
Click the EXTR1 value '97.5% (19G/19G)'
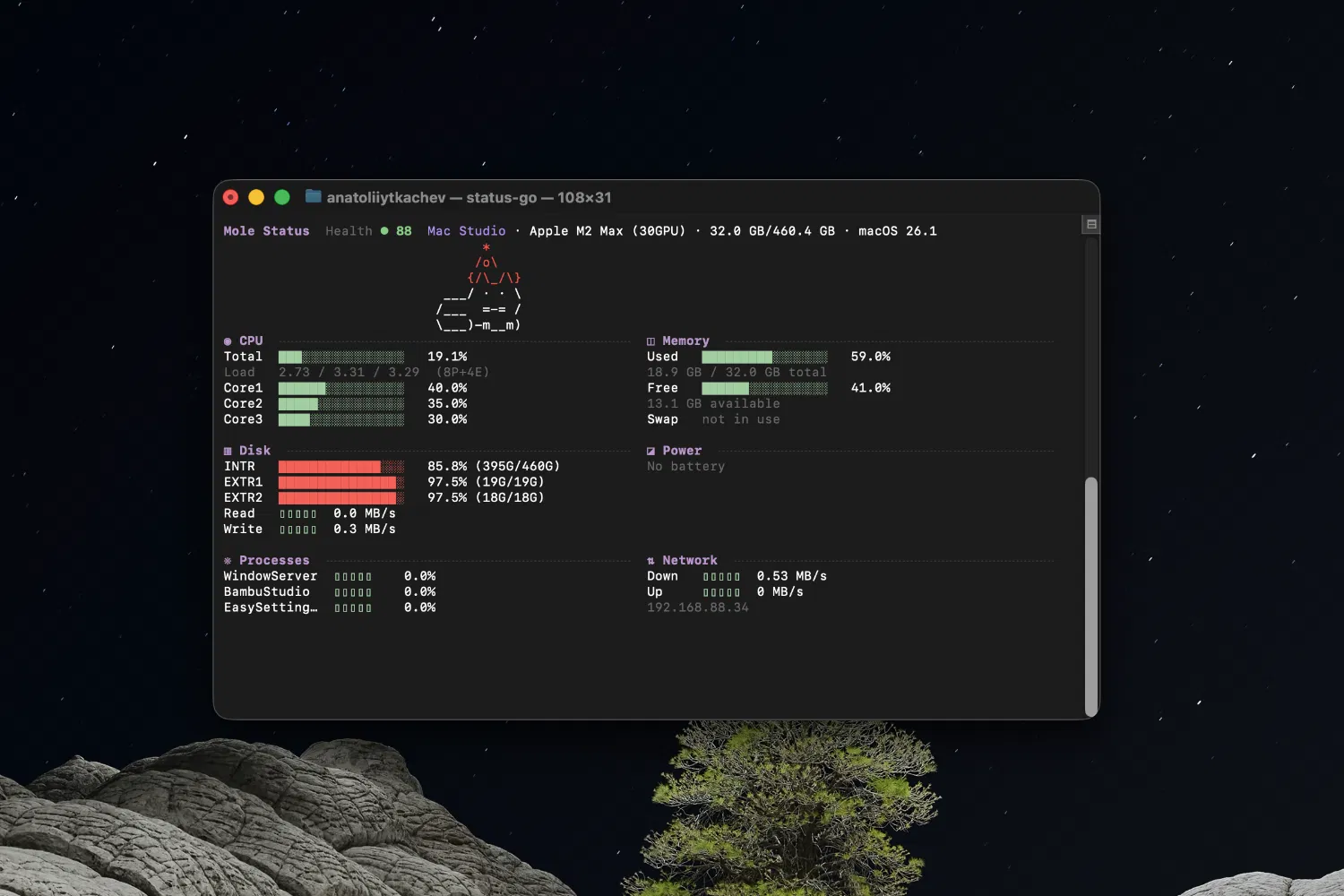[486, 482]
